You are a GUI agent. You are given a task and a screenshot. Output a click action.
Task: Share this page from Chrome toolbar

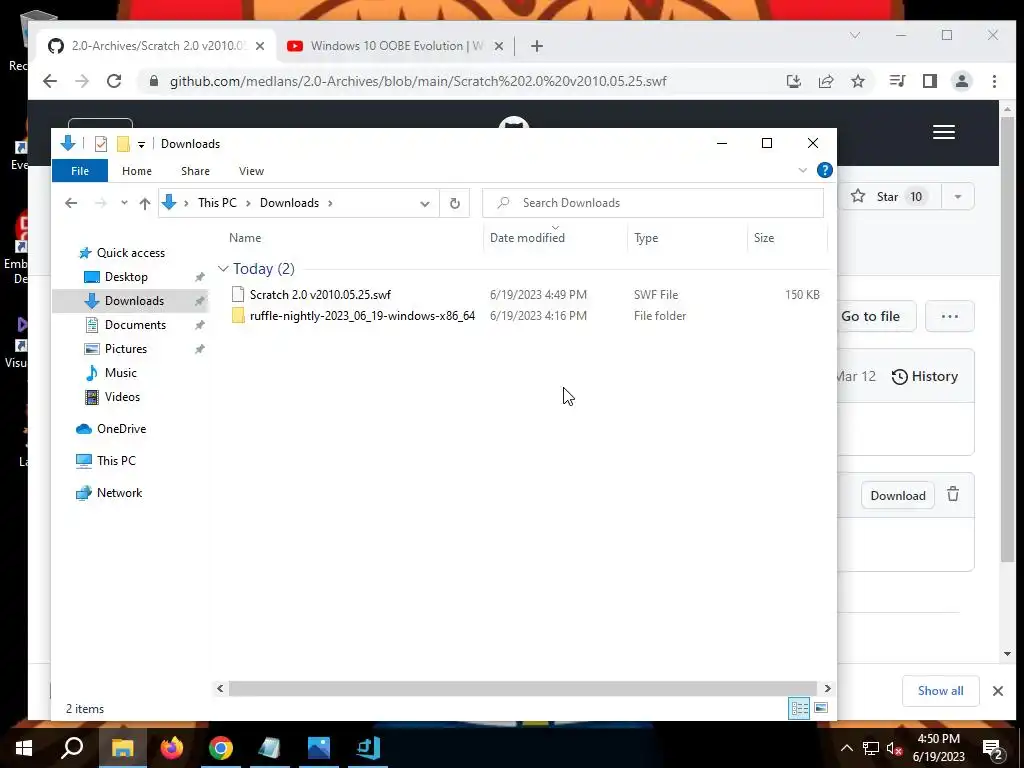coord(826,82)
